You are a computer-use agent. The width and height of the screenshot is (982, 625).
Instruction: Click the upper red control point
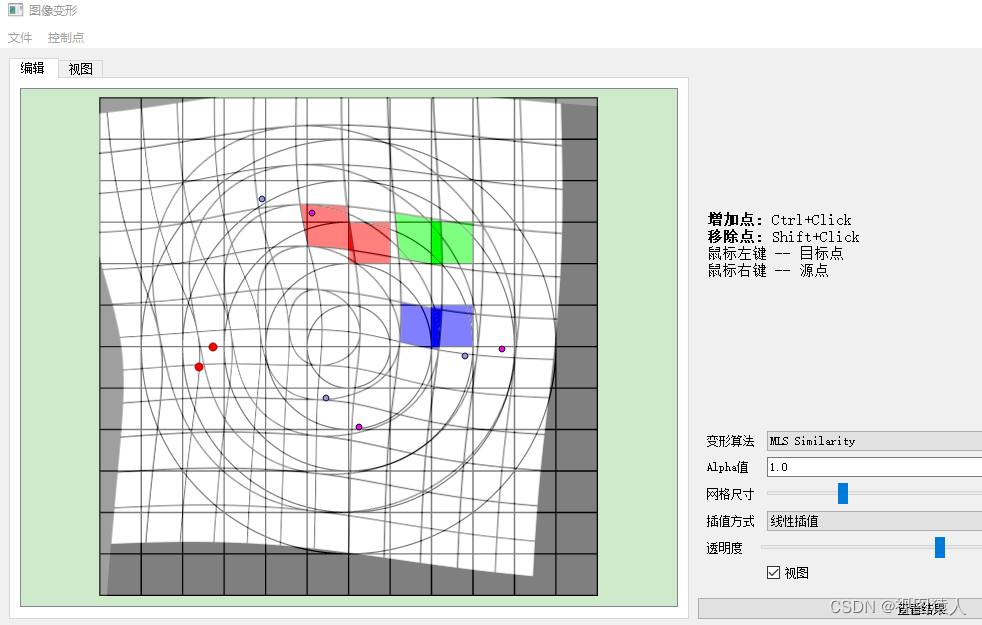[x=213, y=347]
